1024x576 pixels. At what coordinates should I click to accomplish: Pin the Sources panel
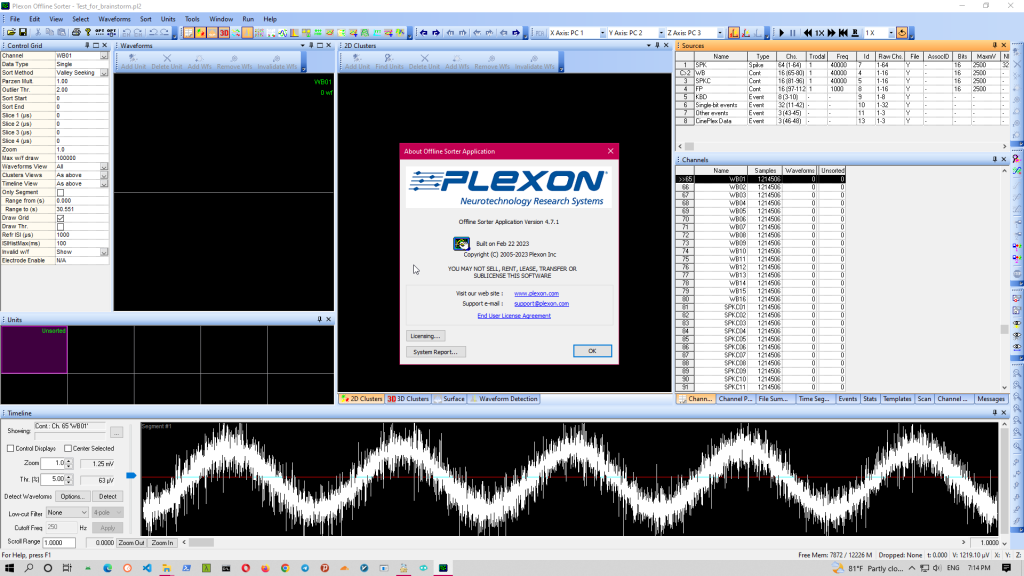pos(995,46)
